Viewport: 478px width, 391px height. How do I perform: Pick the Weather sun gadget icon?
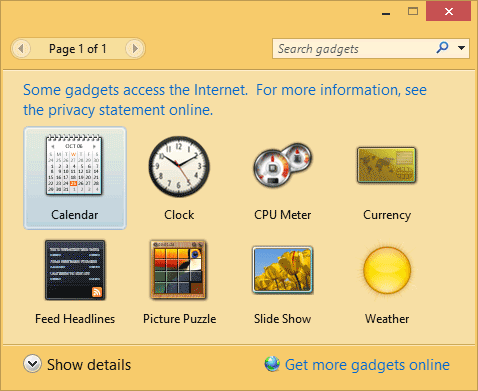point(387,270)
